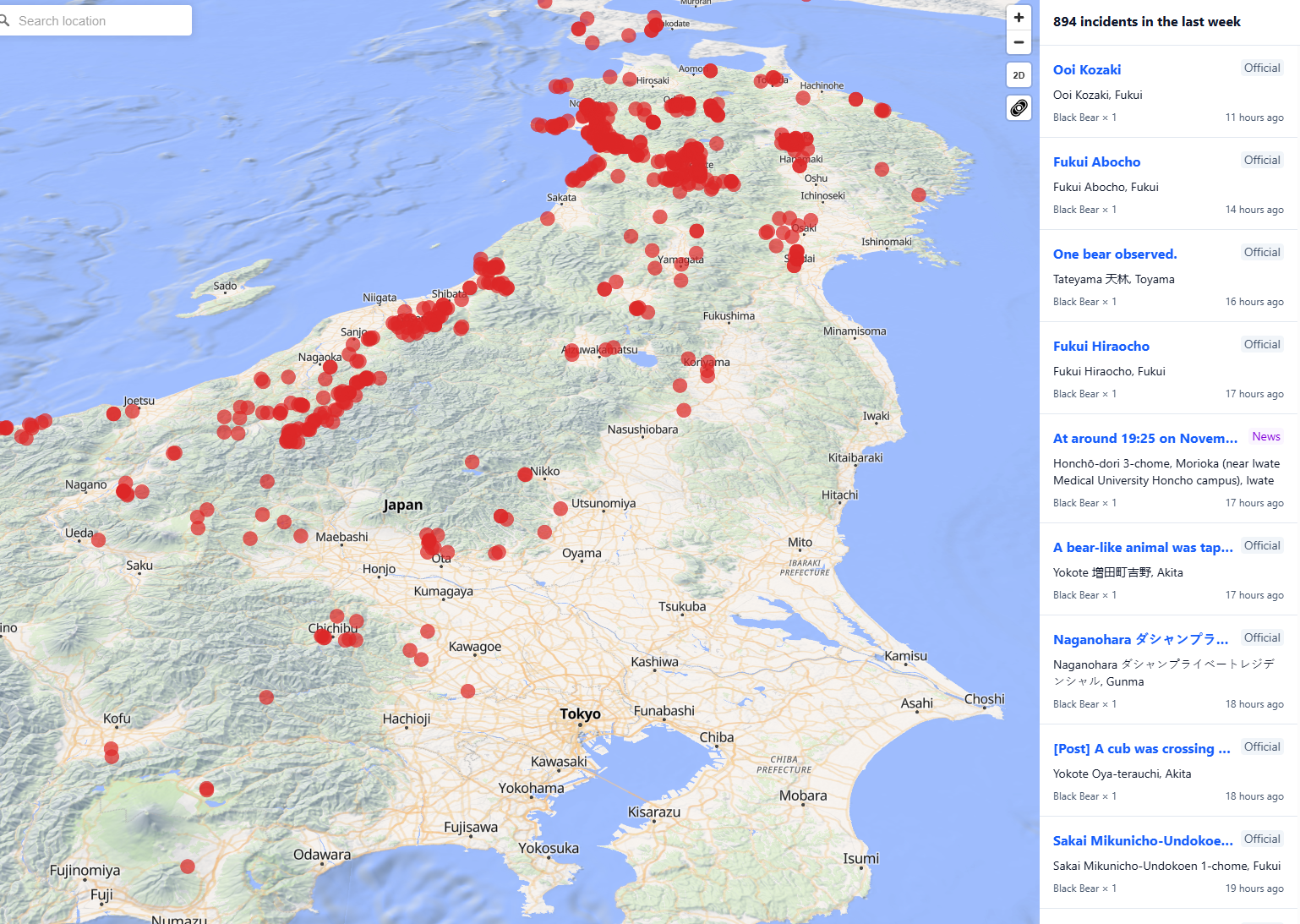Open the Fukui Abocho incident link
This screenshot has width=1300, height=924.
(1096, 161)
